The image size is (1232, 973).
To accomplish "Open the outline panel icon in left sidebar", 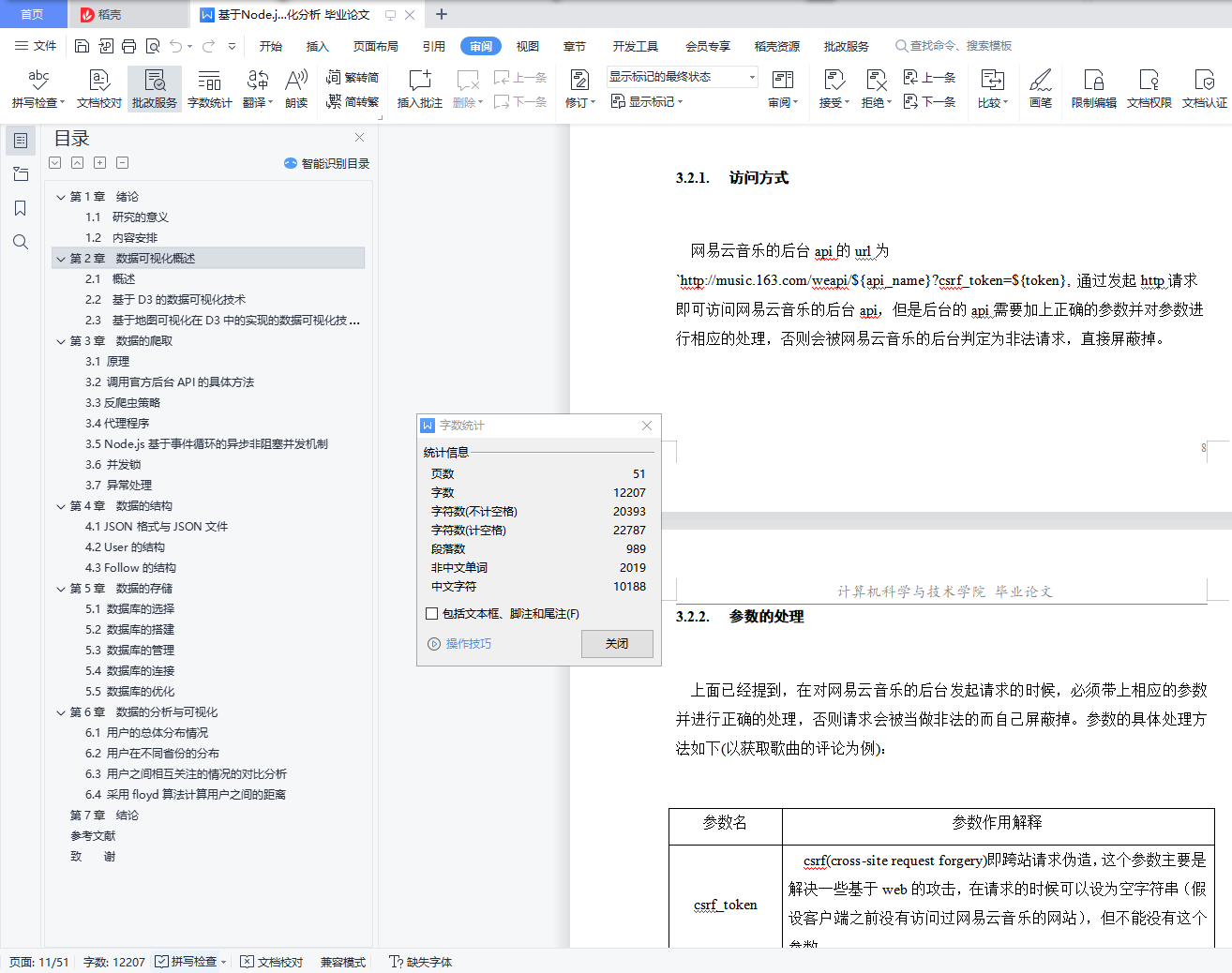I will point(20,141).
